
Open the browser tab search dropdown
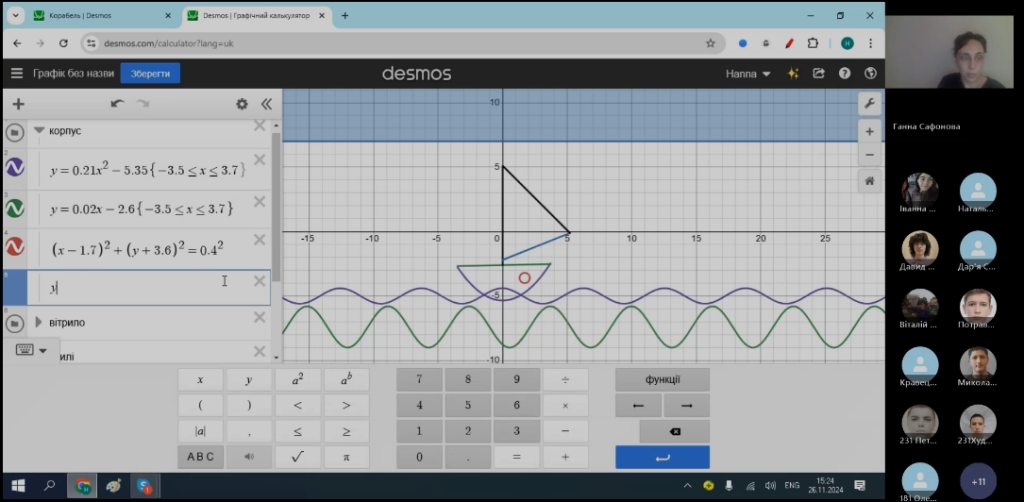pyautogui.click(x=15, y=16)
